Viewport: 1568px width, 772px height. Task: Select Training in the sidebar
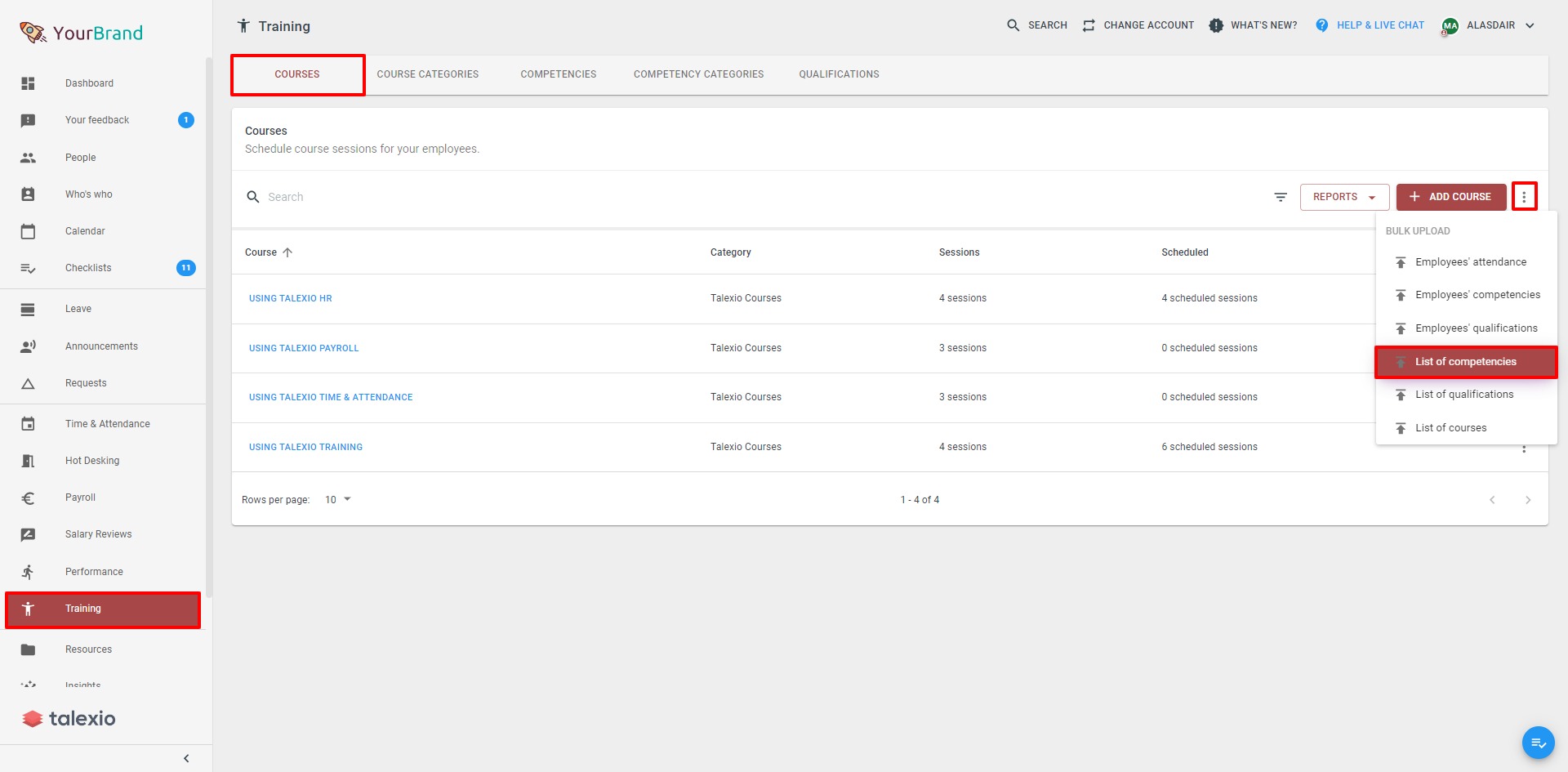tap(103, 609)
